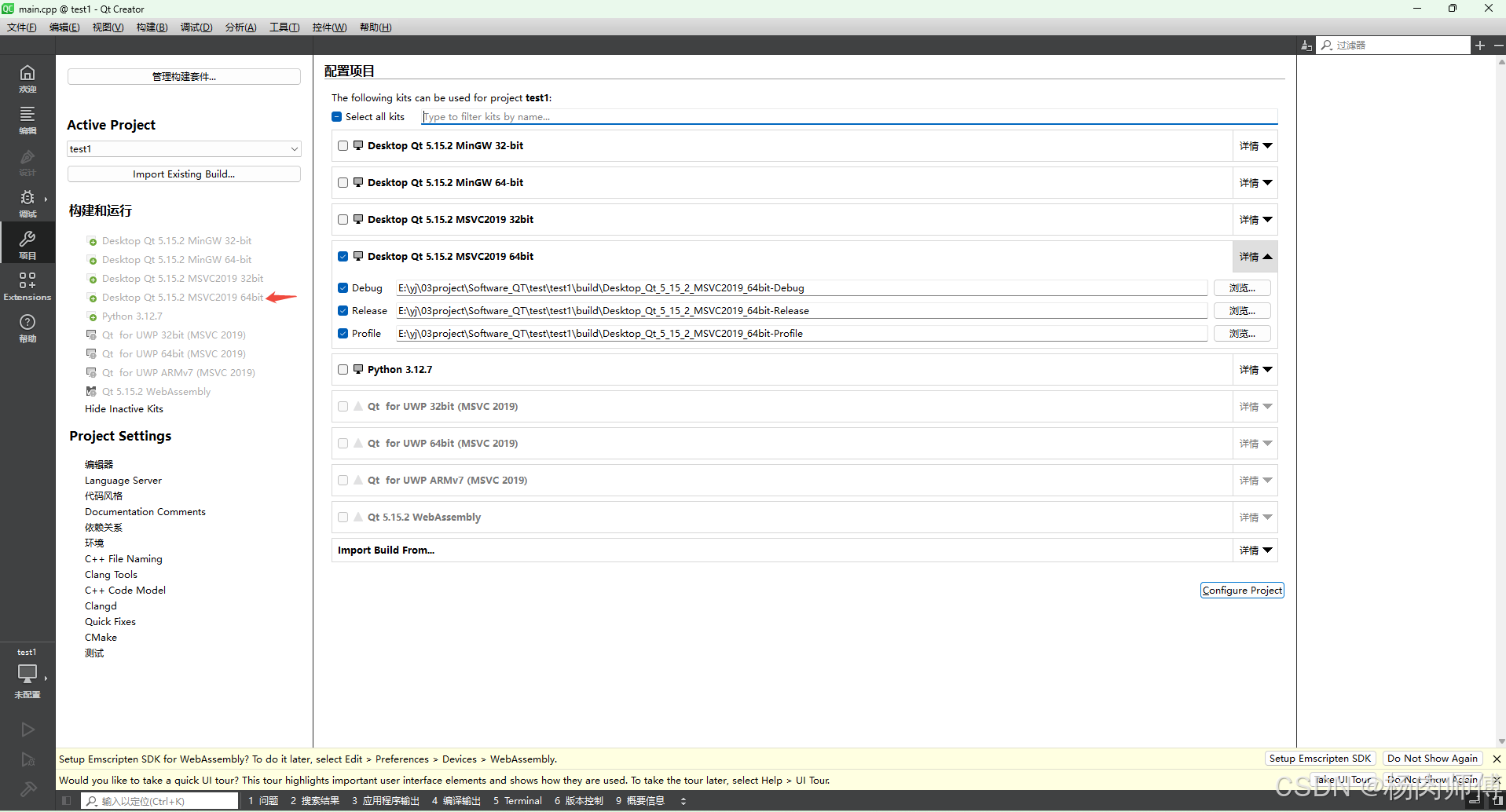Switch to Debug mode bug icon
The image size is (1506, 812).
tap(27, 197)
